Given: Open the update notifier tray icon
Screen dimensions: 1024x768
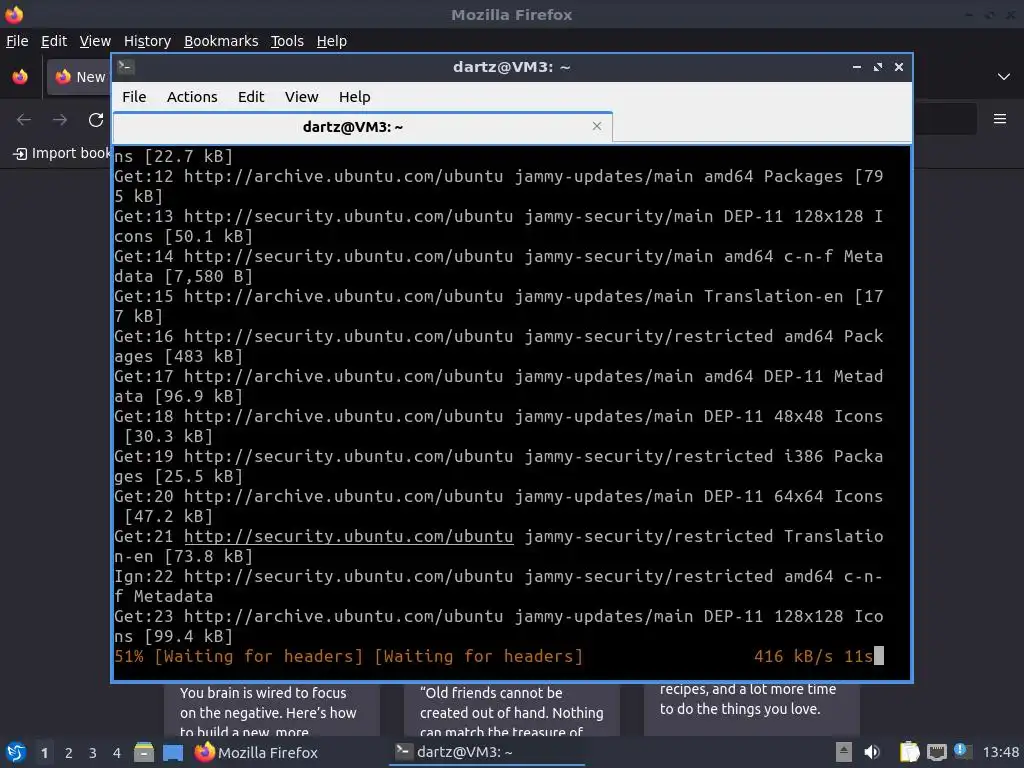Looking at the screenshot, I should click(x=961, y=751).
